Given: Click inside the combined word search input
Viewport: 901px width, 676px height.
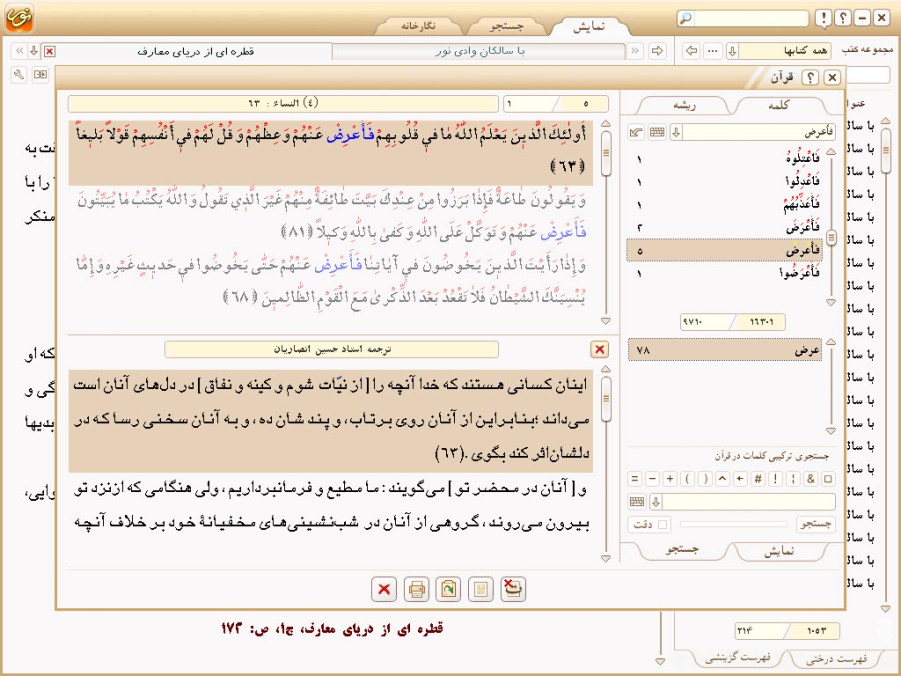Looking at the screenshot, I should [748, 502].
